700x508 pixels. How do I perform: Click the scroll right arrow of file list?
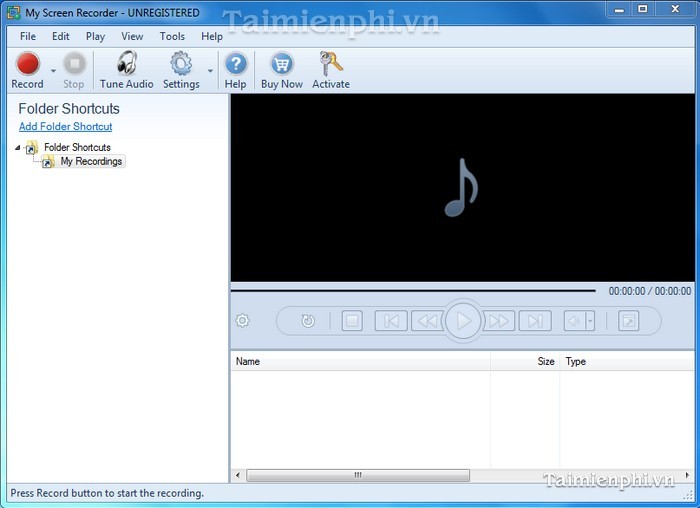coord(687,475)
